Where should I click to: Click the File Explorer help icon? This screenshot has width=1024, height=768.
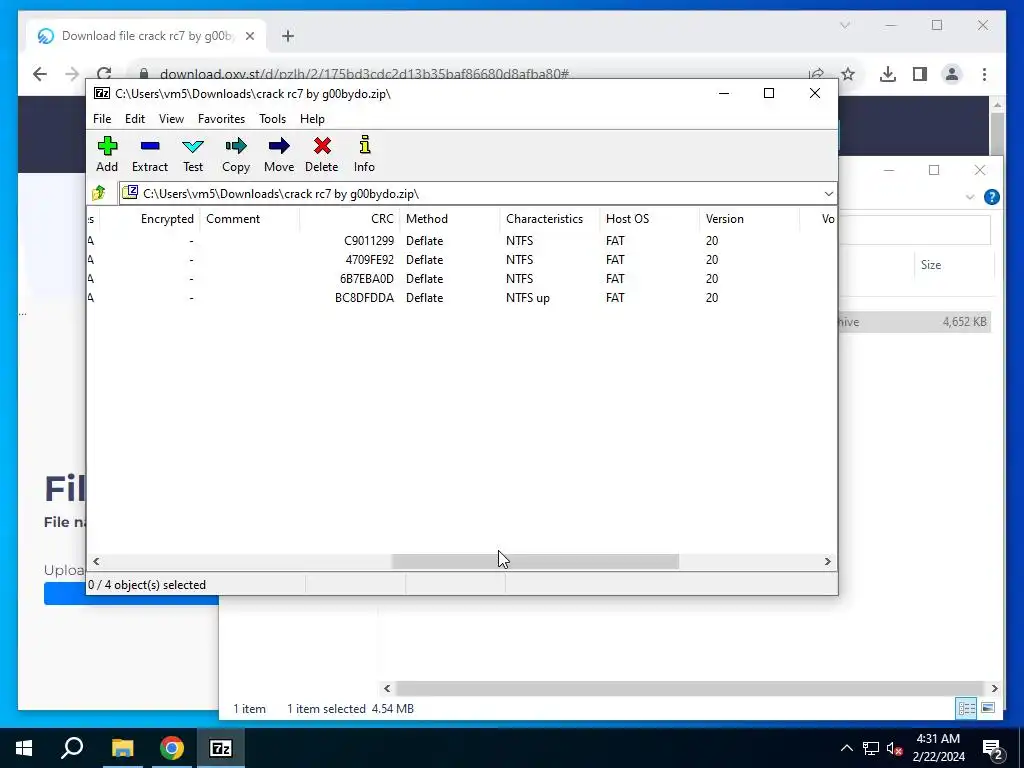[991, 197]
